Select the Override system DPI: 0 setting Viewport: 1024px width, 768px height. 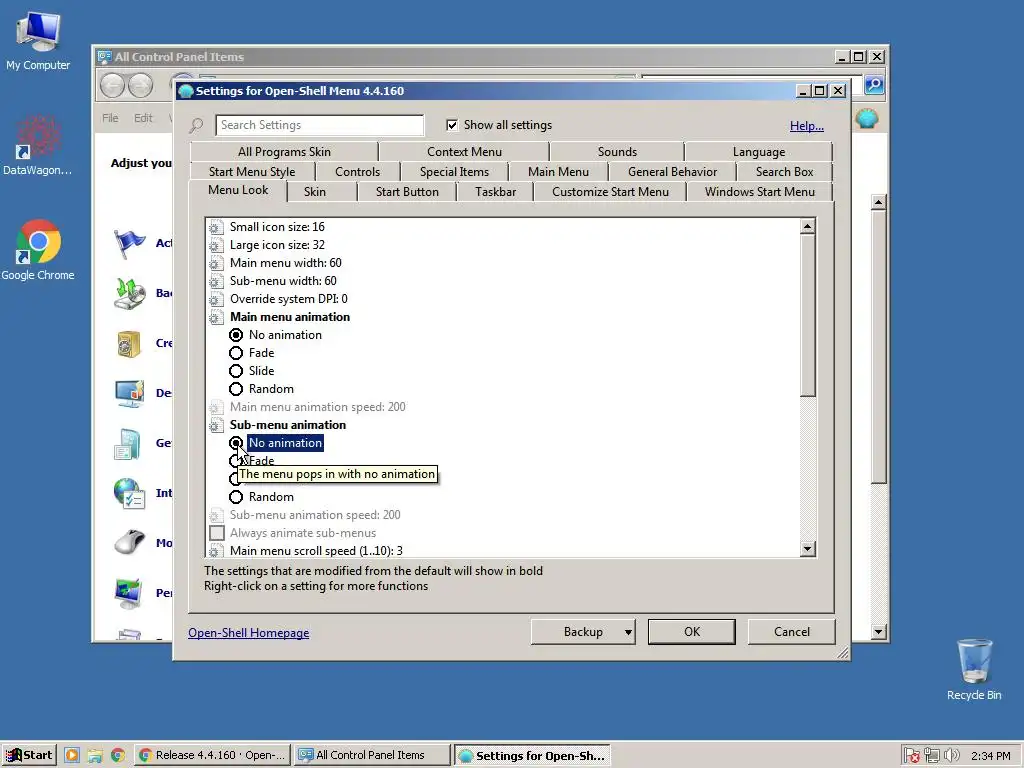(289, 298)
